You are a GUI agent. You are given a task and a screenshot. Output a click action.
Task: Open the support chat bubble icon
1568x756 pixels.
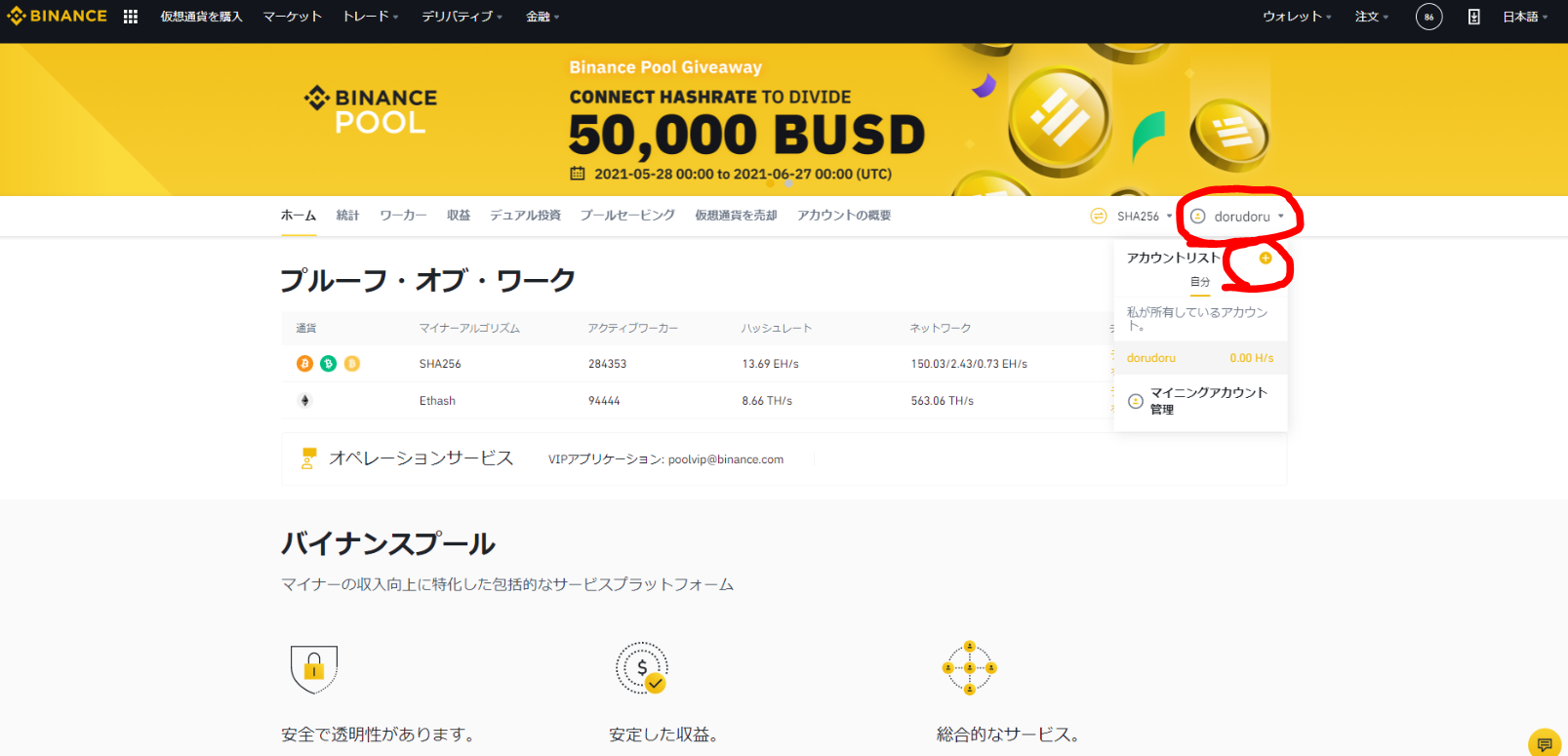pos(1545,743)
